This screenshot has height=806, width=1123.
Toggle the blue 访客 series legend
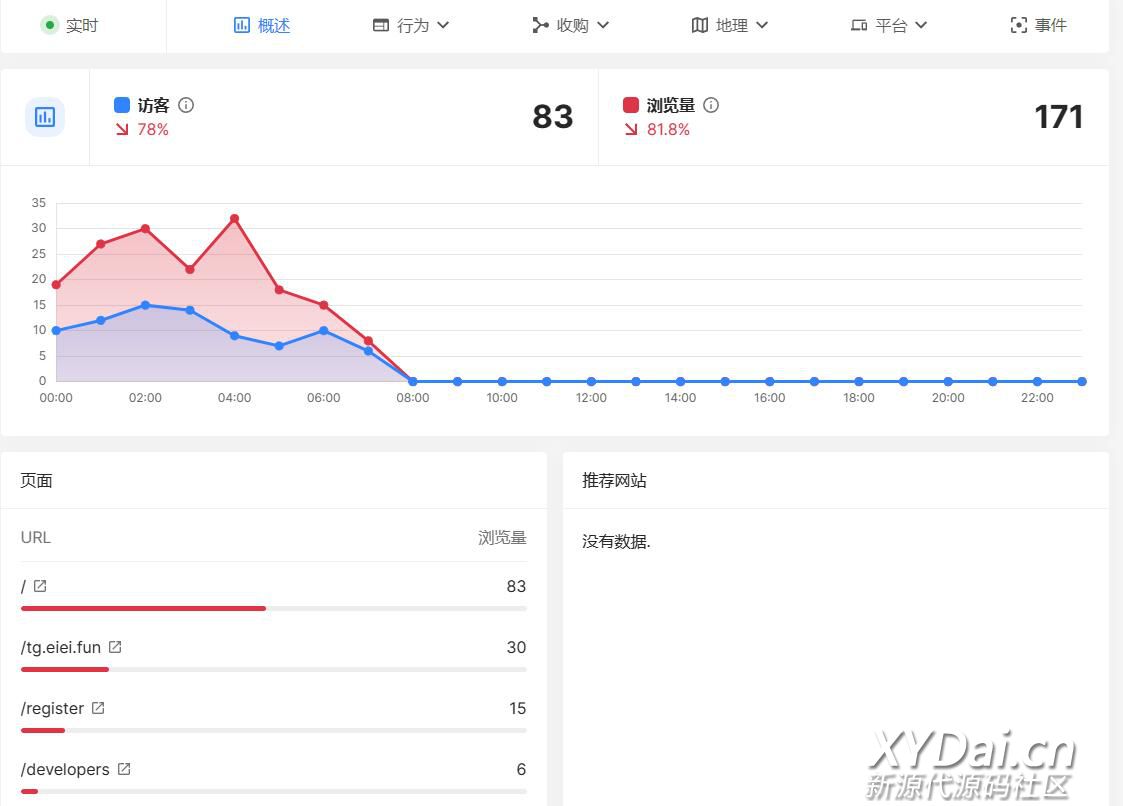tap(122, 105)
